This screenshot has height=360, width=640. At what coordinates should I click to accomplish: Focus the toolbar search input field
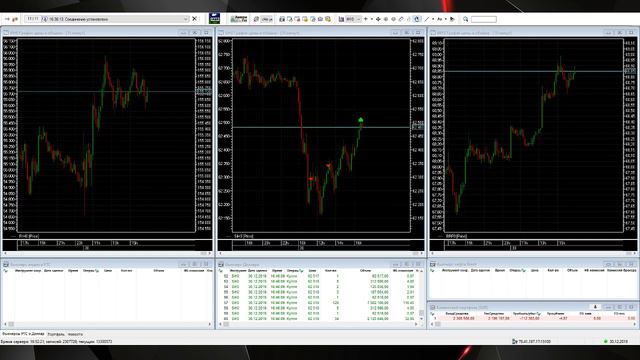click(484, 19)
